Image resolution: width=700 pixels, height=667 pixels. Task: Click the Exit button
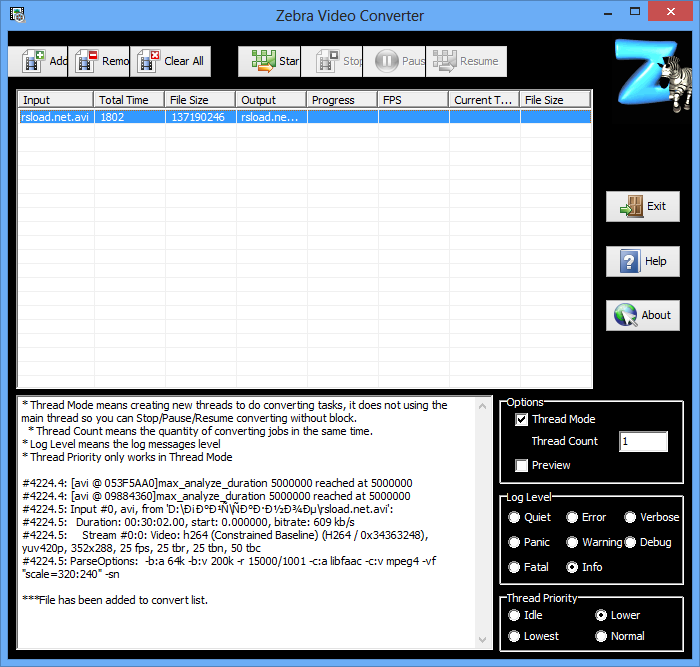643,206
